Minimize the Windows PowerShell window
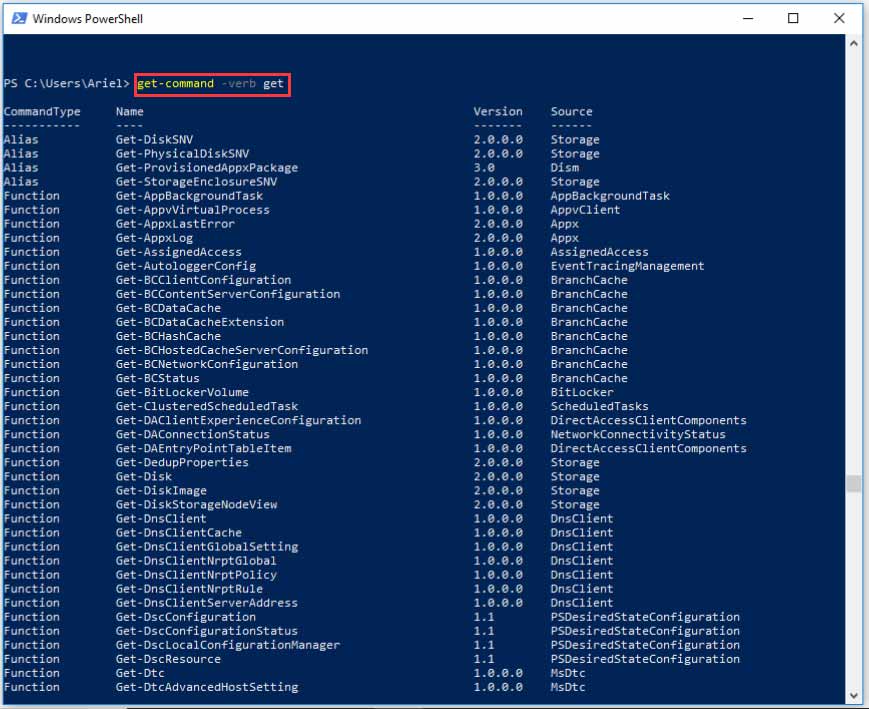 pyautogui.click(x=748, y=18)
